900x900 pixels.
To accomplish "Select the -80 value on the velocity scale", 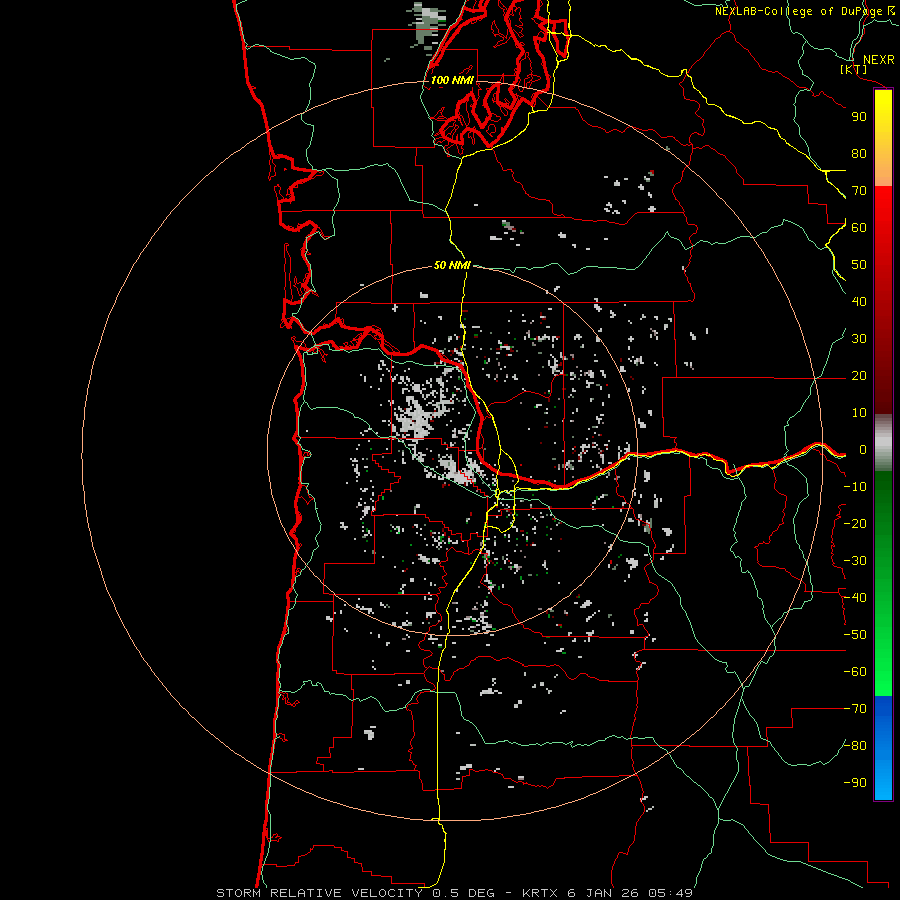I will coord(855,746).
